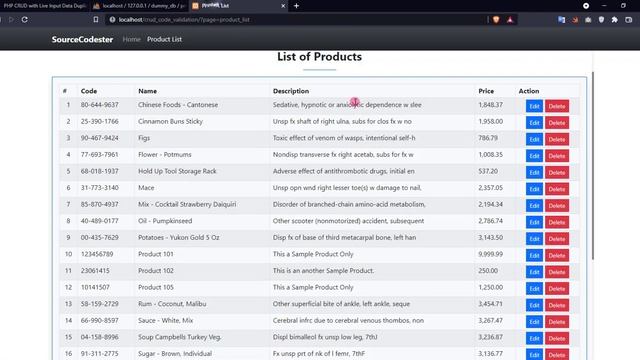Delete the Mace product

557,189
